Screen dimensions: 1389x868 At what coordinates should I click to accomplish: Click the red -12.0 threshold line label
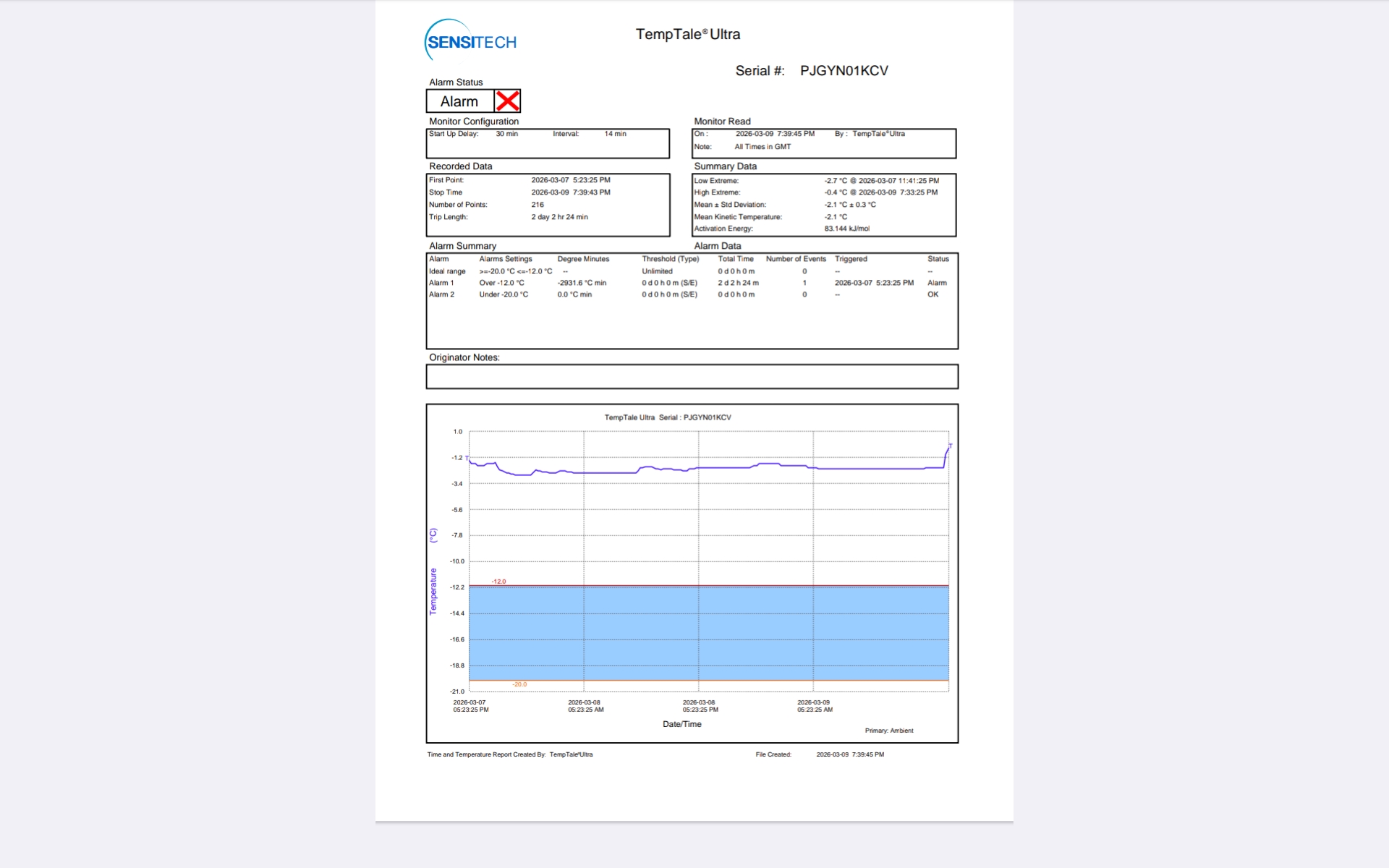(x=498, y=582)
